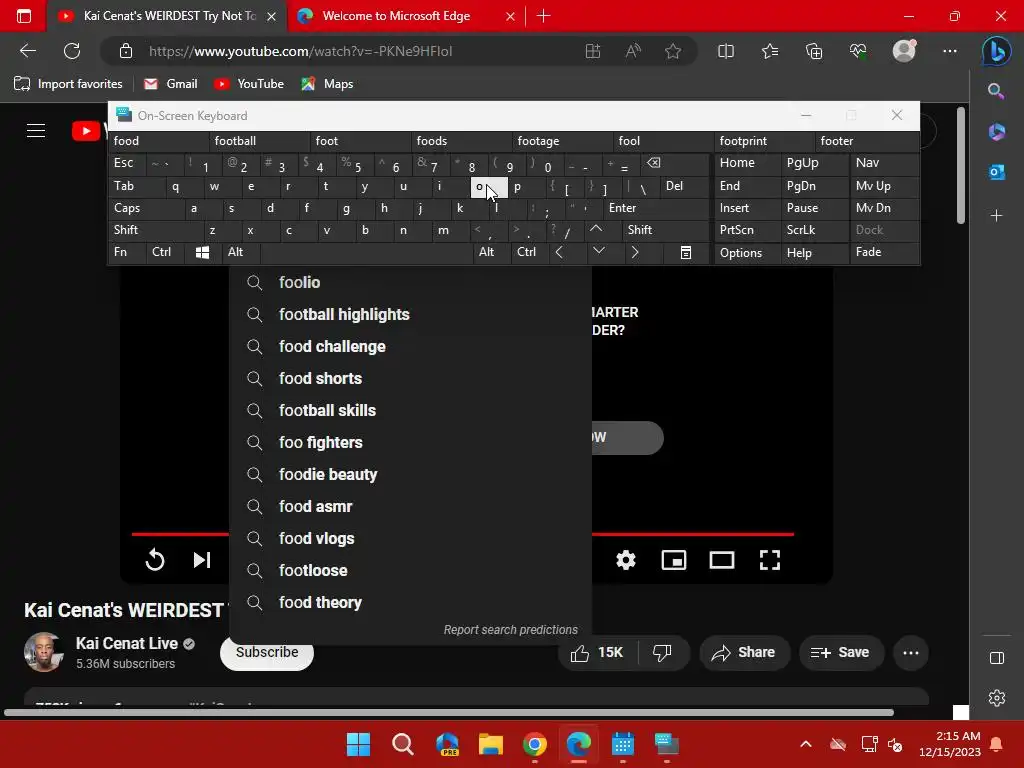Click the vertical page scrollbar
The height and width of the screenshot is (768, 1024).
pyautogui.click(x=961, y=167)
